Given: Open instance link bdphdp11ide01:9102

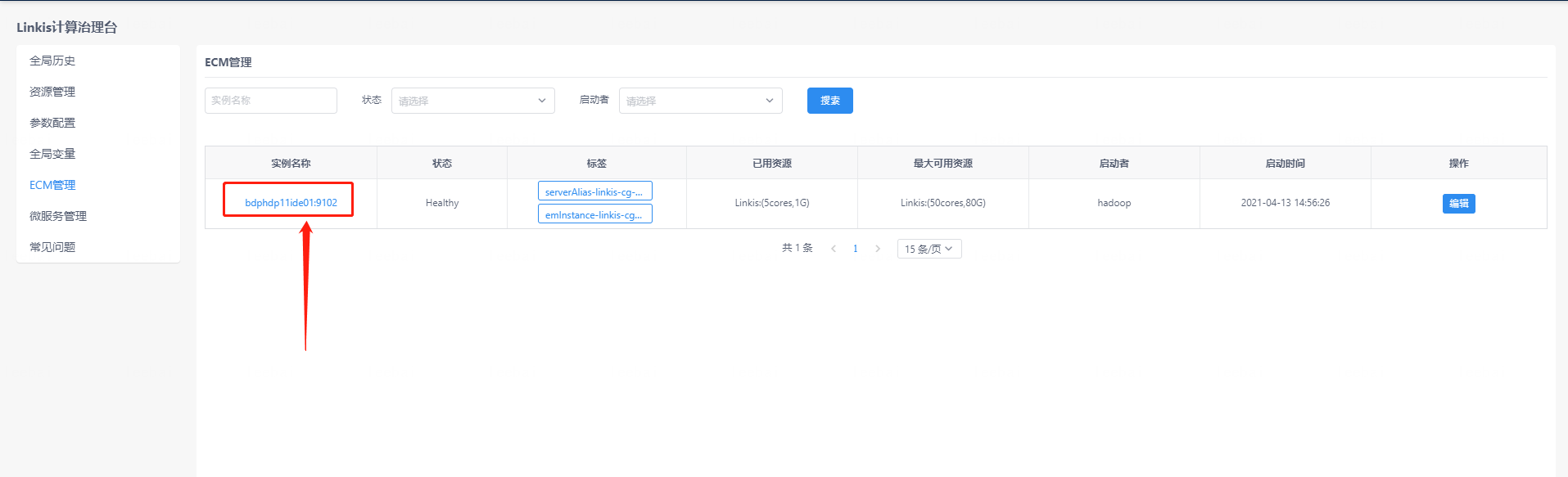Looking at the screenshot, I should [291, 203].
